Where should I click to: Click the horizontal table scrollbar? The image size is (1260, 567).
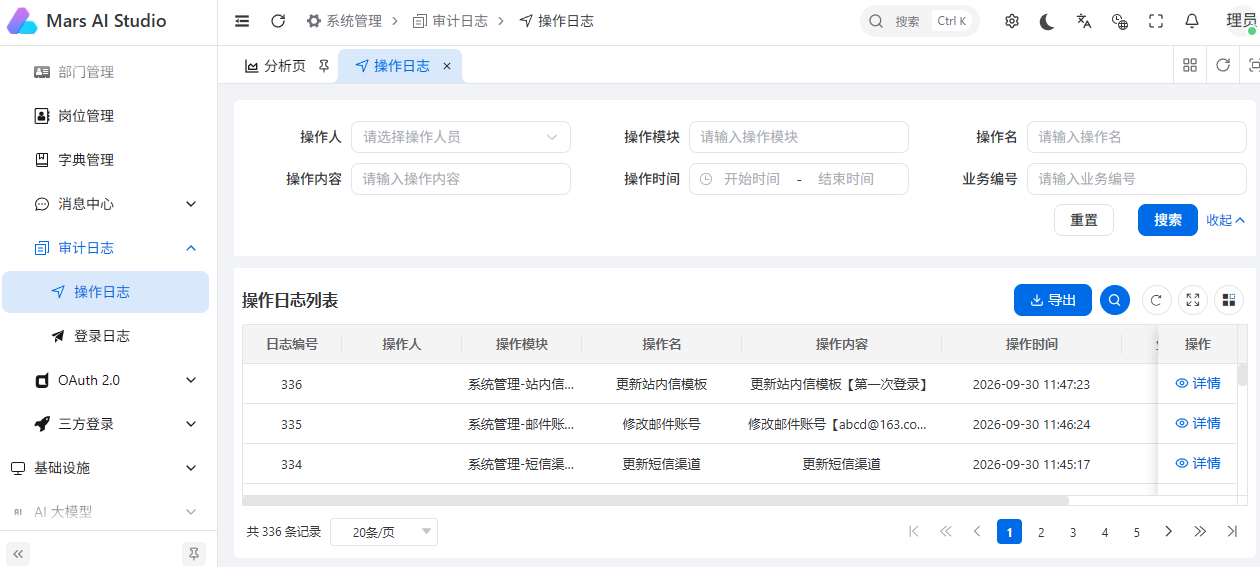pos(656,500)
